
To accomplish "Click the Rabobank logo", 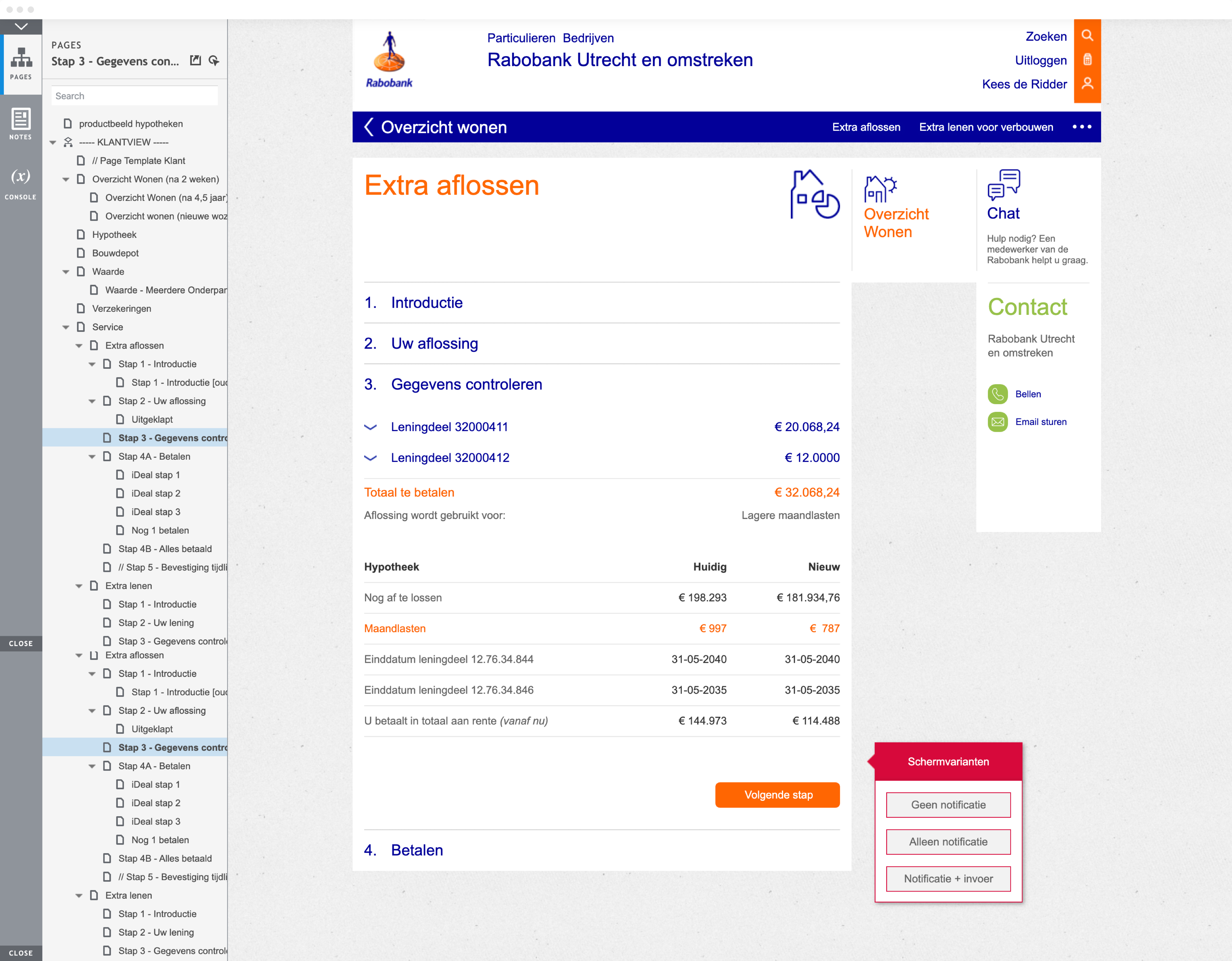I will click(x=389, y=60).
